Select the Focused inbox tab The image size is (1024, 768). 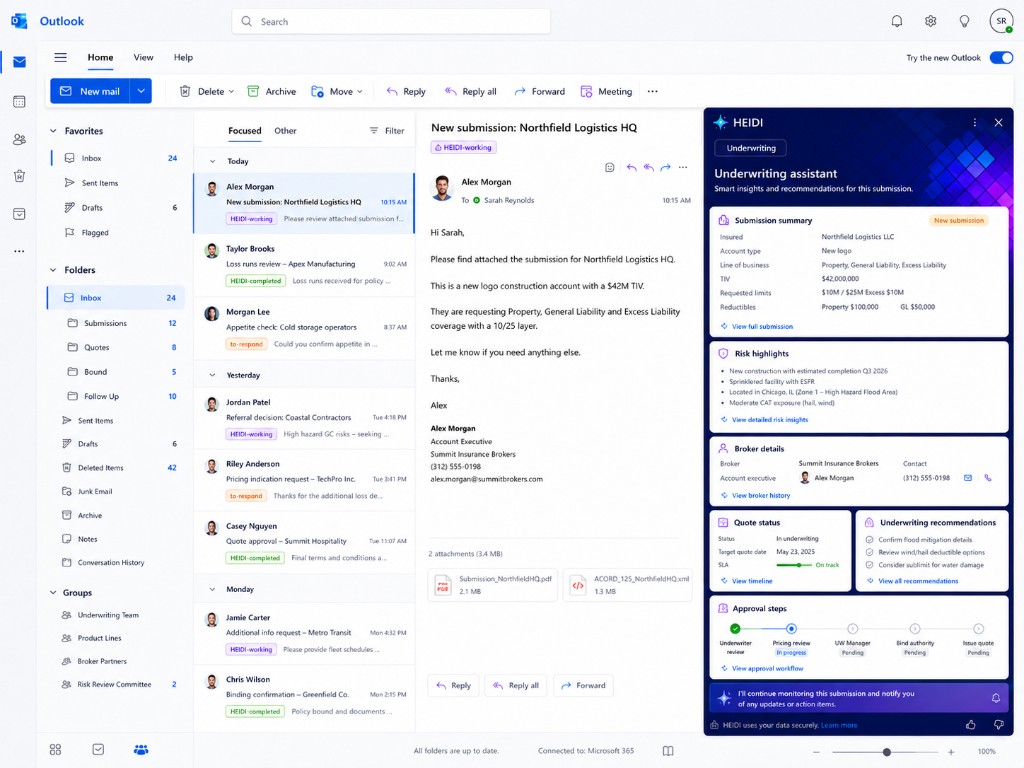(245, 131)
